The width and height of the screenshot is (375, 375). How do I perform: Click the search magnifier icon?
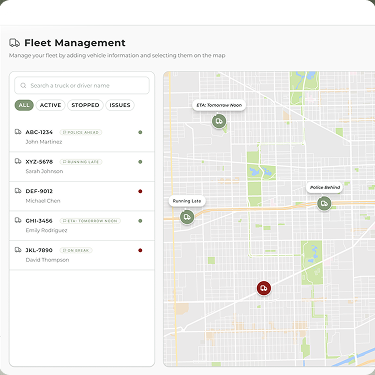[23, 86]
